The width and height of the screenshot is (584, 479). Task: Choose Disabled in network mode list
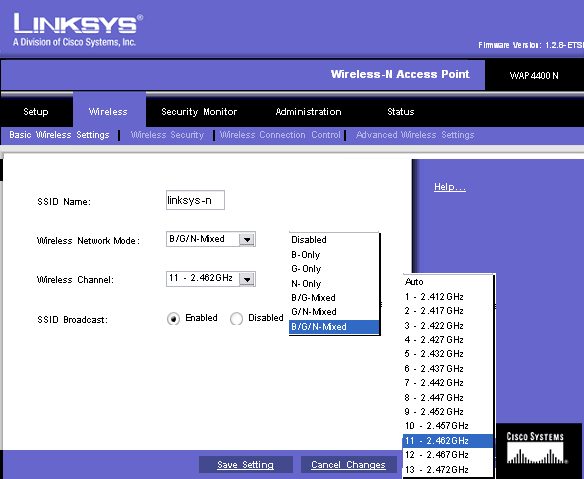click(x=334, y=240)
